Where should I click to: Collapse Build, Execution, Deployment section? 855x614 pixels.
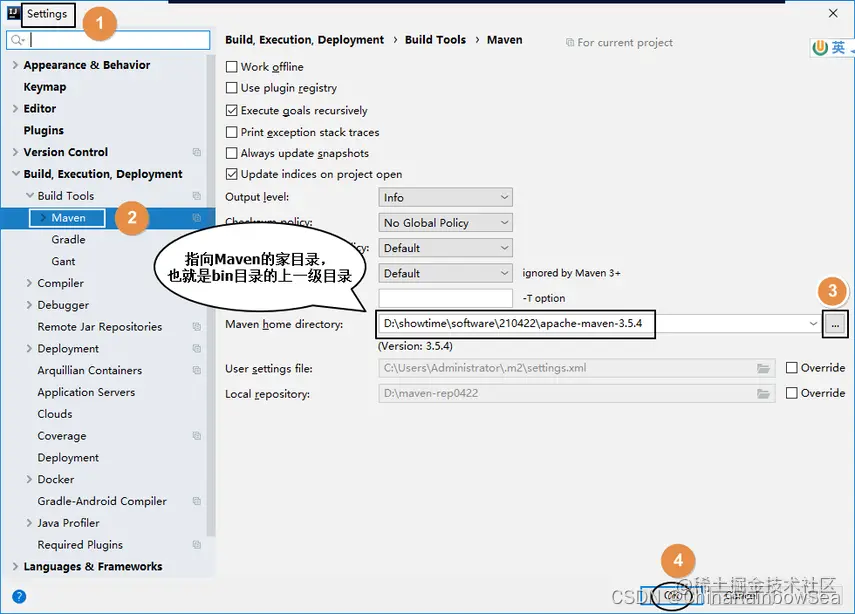[x=15, y=174]
